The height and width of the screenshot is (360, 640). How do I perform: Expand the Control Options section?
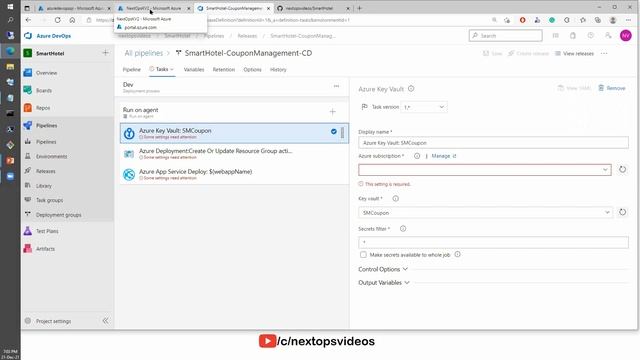[383, 269]
